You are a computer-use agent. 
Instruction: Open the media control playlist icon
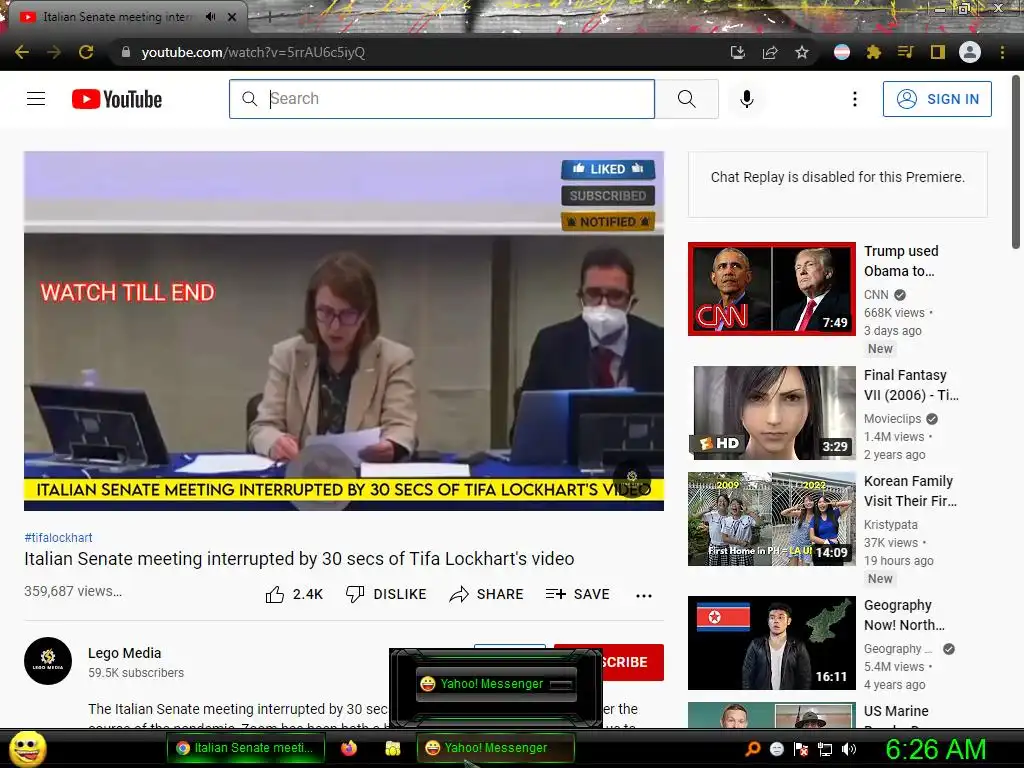pos(906,52)
